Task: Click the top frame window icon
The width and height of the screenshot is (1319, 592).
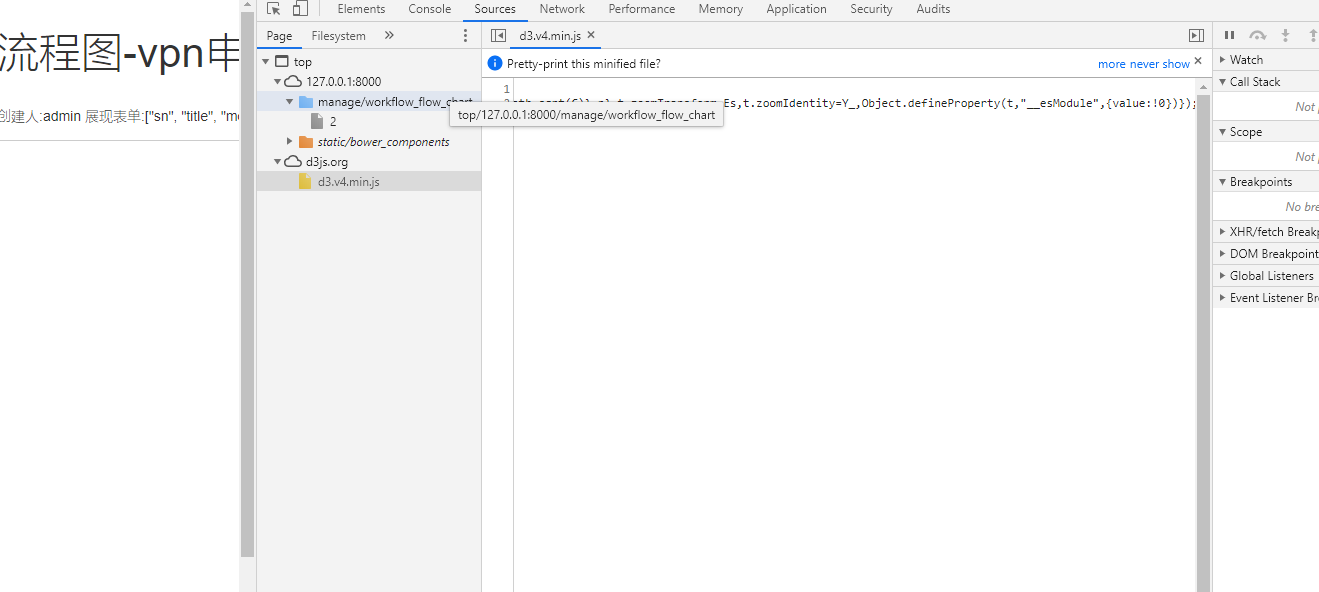Action: 282,62
